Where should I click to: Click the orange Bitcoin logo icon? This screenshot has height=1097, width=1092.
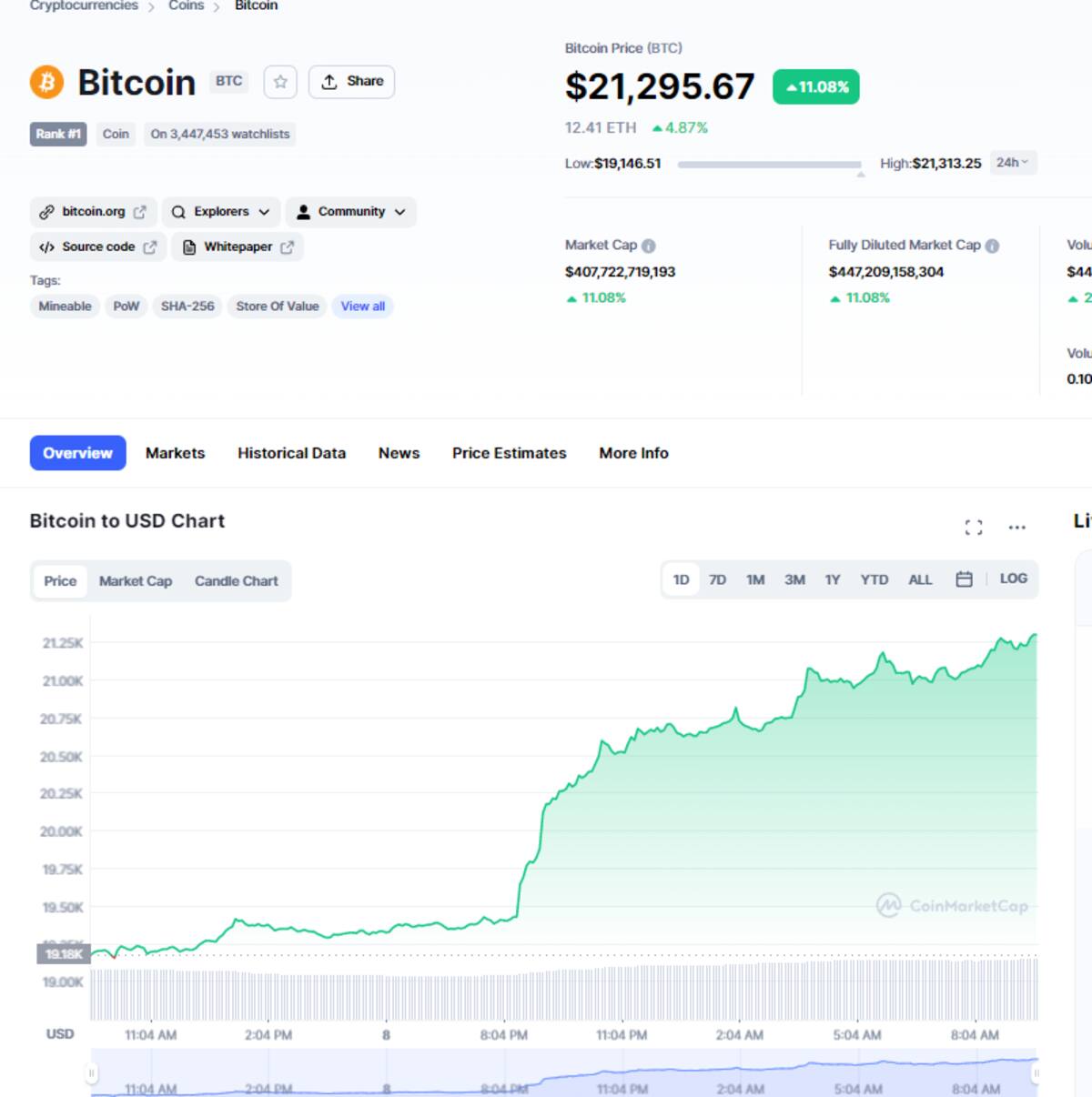(x=47, y=82)
